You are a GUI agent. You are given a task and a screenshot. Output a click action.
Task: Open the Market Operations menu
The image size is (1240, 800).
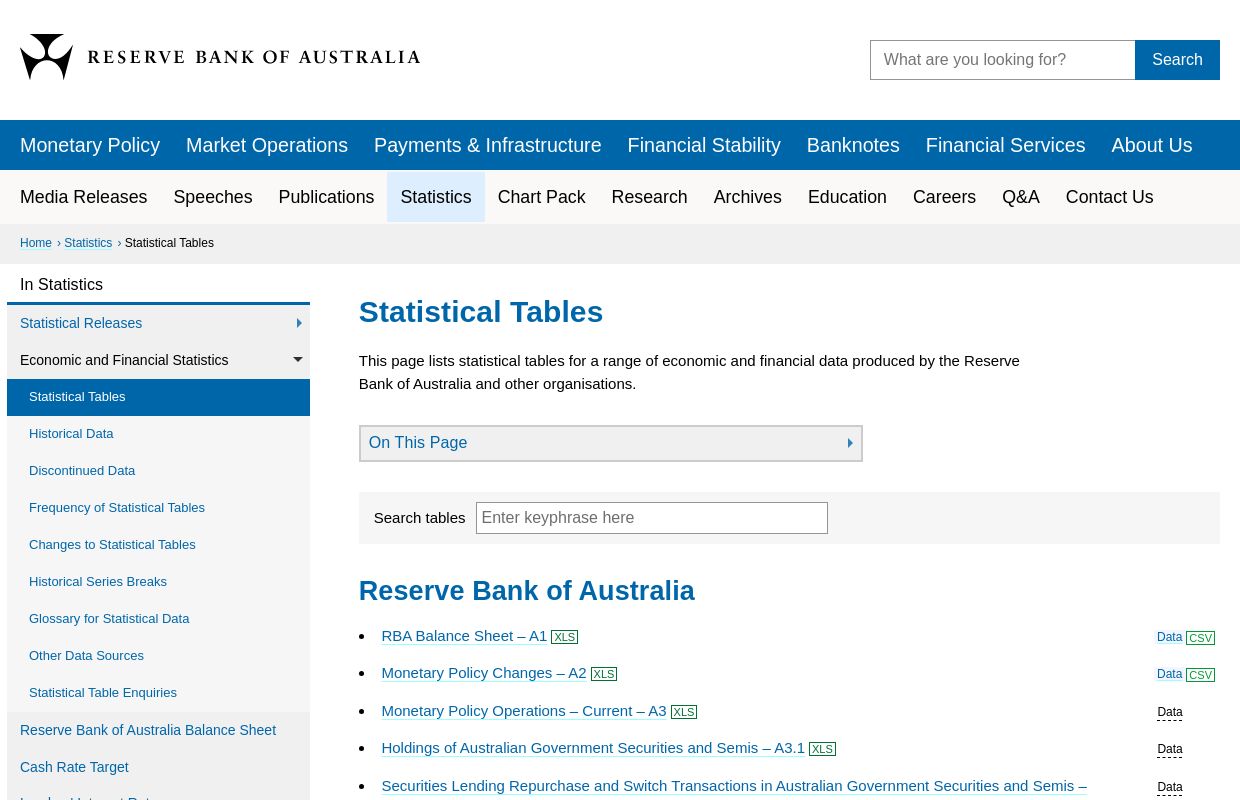tap(267, 145)
